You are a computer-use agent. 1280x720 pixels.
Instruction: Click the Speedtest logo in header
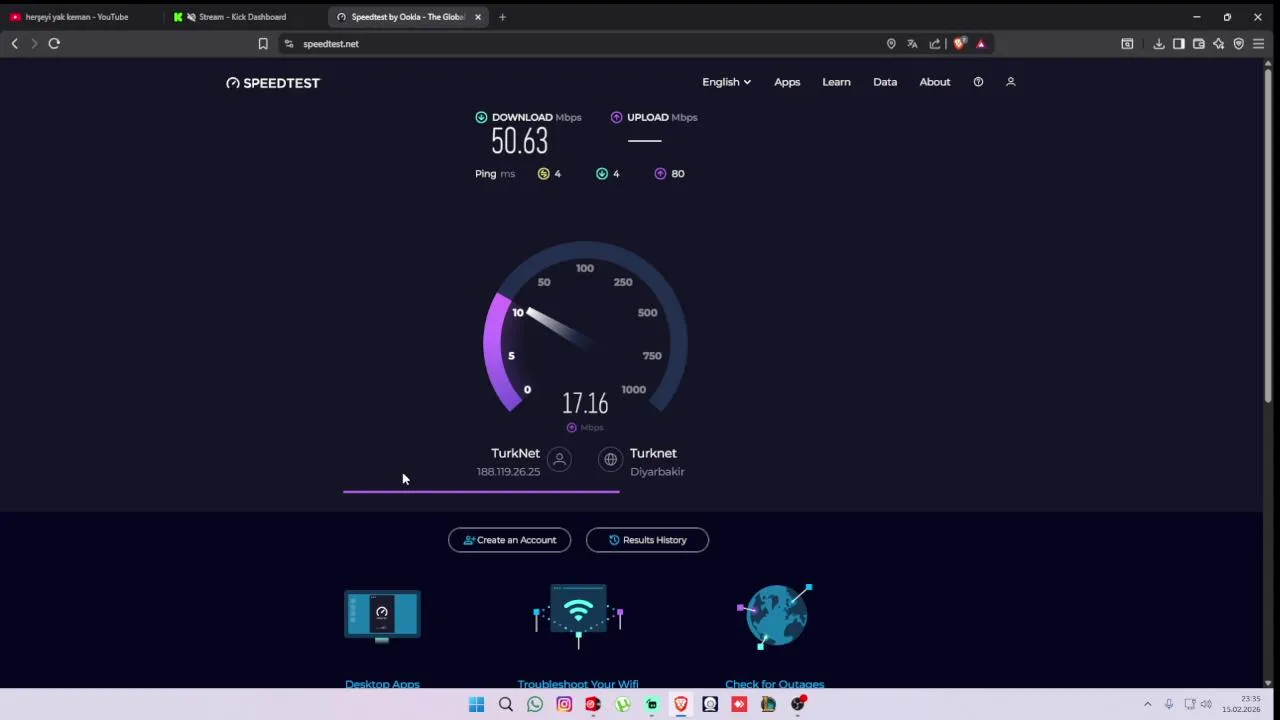pos(273,83)
